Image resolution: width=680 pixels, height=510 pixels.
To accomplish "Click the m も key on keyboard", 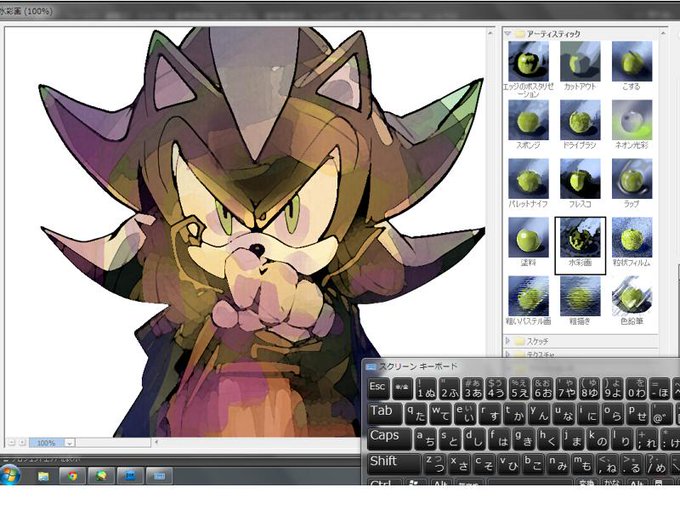I will pyautogui.click(x=583, y=463).
